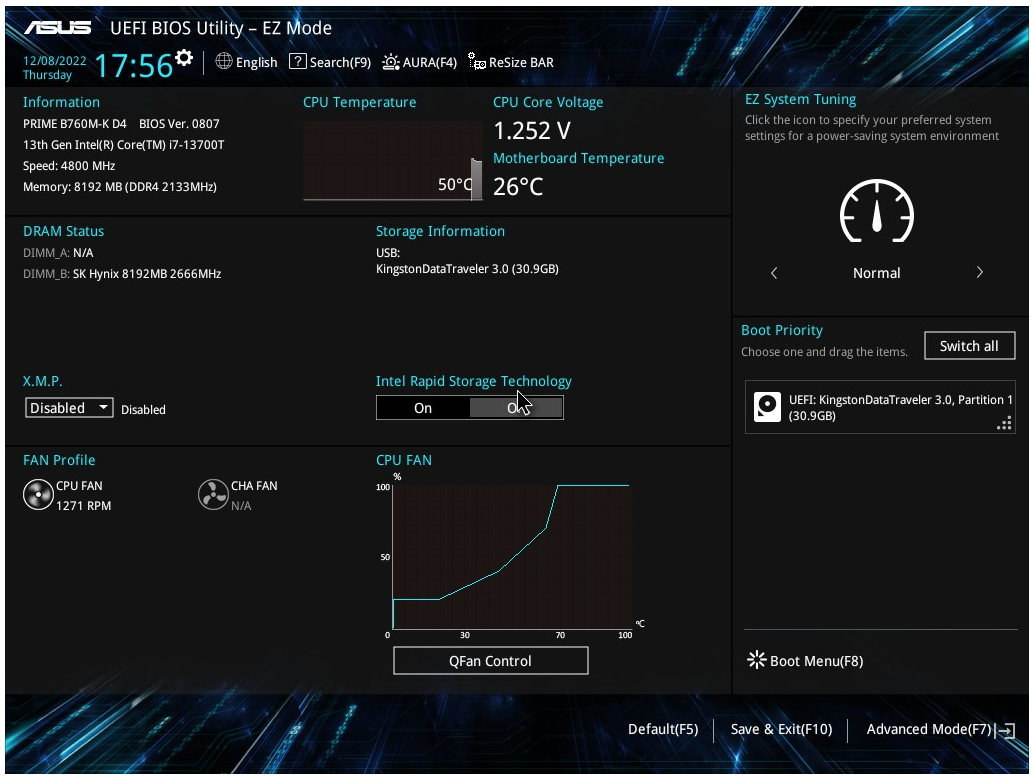Click the CPU FAN curve graph

(x=511, y=557)
